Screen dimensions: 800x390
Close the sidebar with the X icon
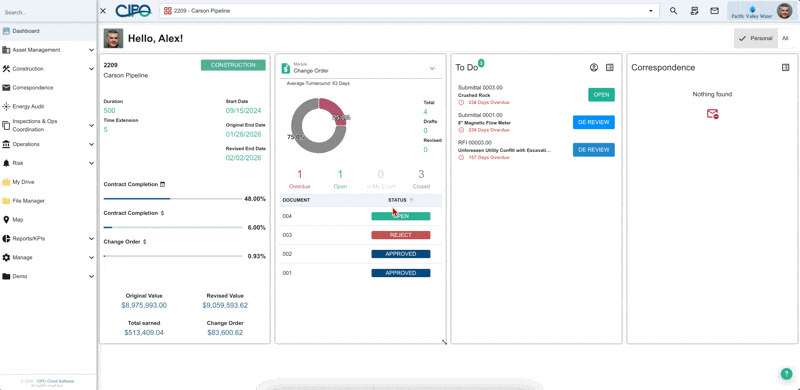tap(103, 11)
